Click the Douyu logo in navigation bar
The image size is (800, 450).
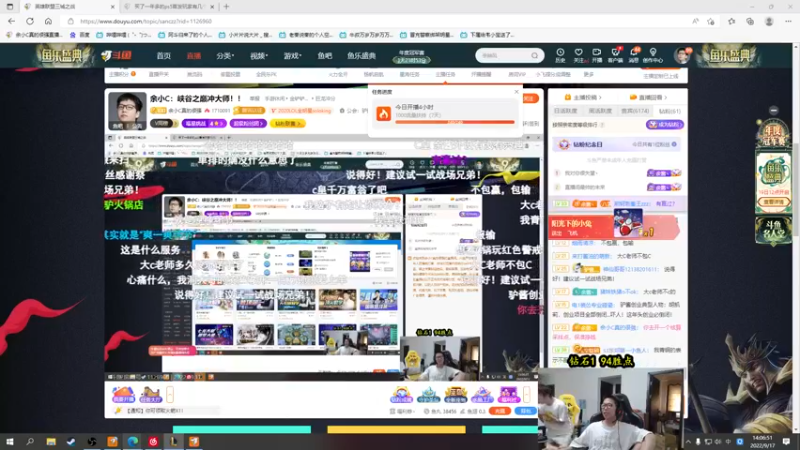pos(116,56)
